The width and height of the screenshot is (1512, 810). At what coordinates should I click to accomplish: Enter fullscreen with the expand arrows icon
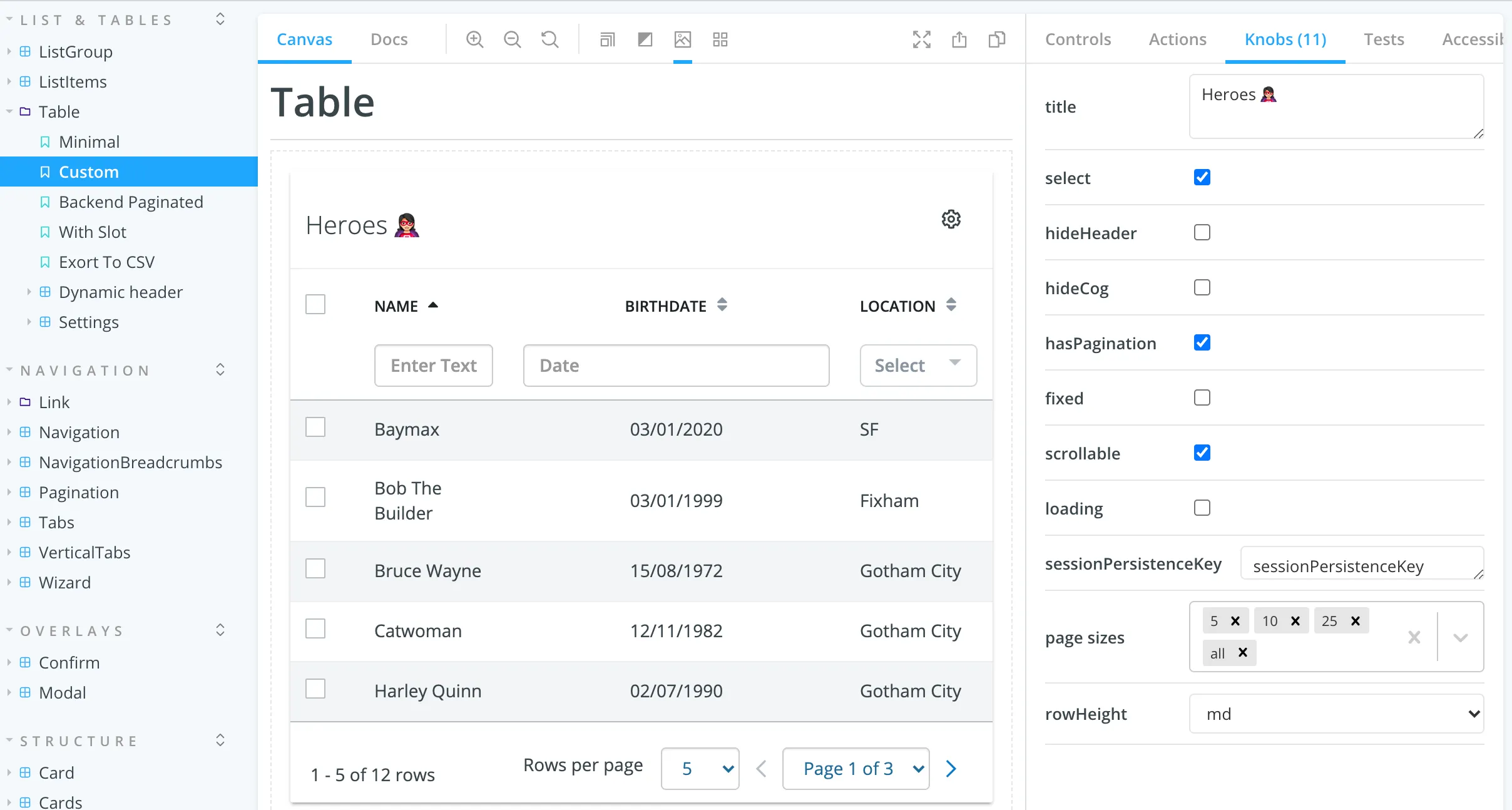click(922, 39)
